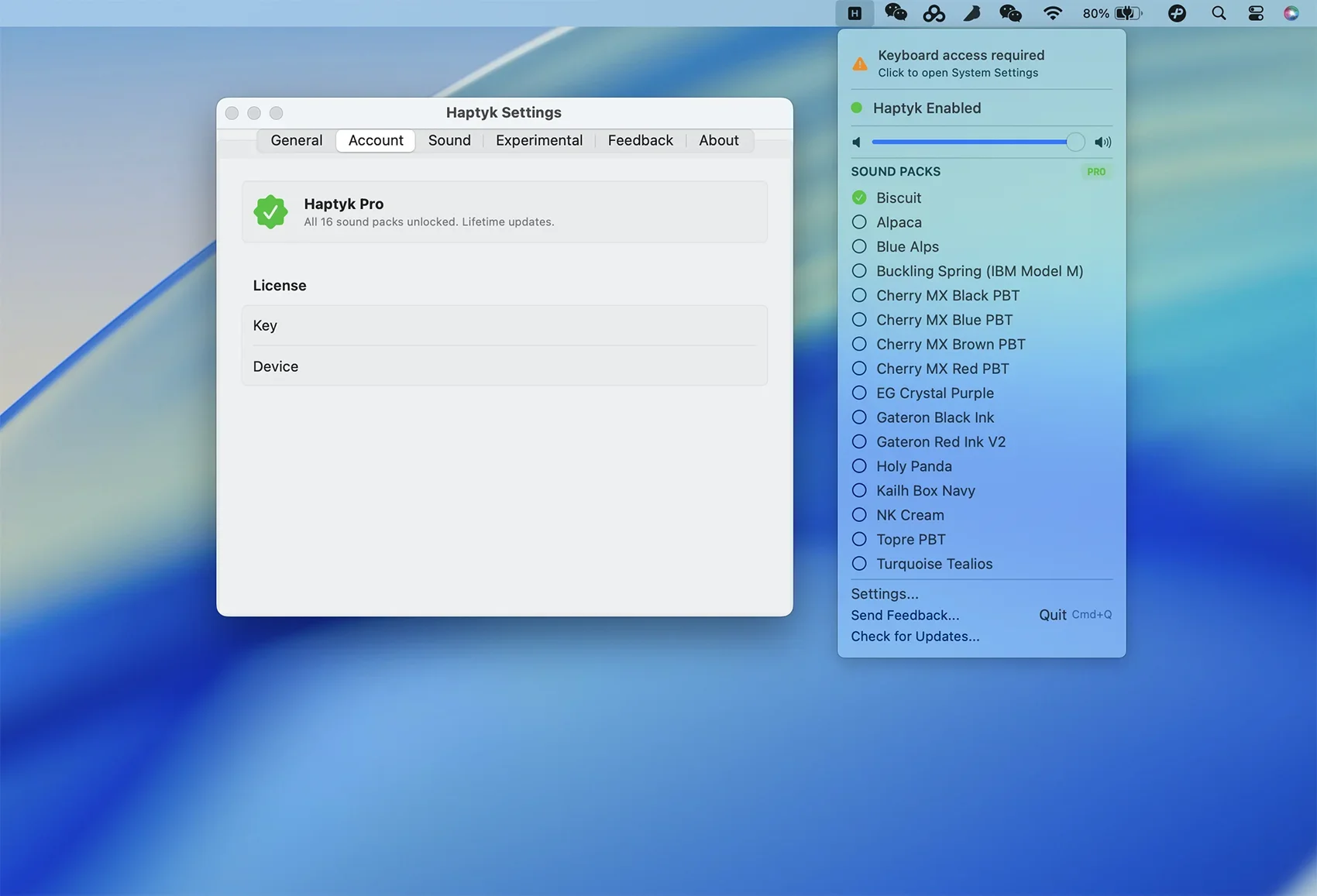Switch to the Sound tab
The width and height of the screenshot is (1317, 896).
click(449, 141)
